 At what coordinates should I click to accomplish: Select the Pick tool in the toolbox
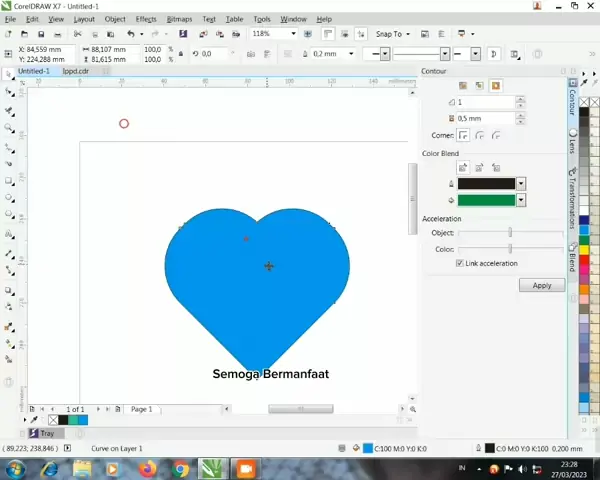(9, 74)
